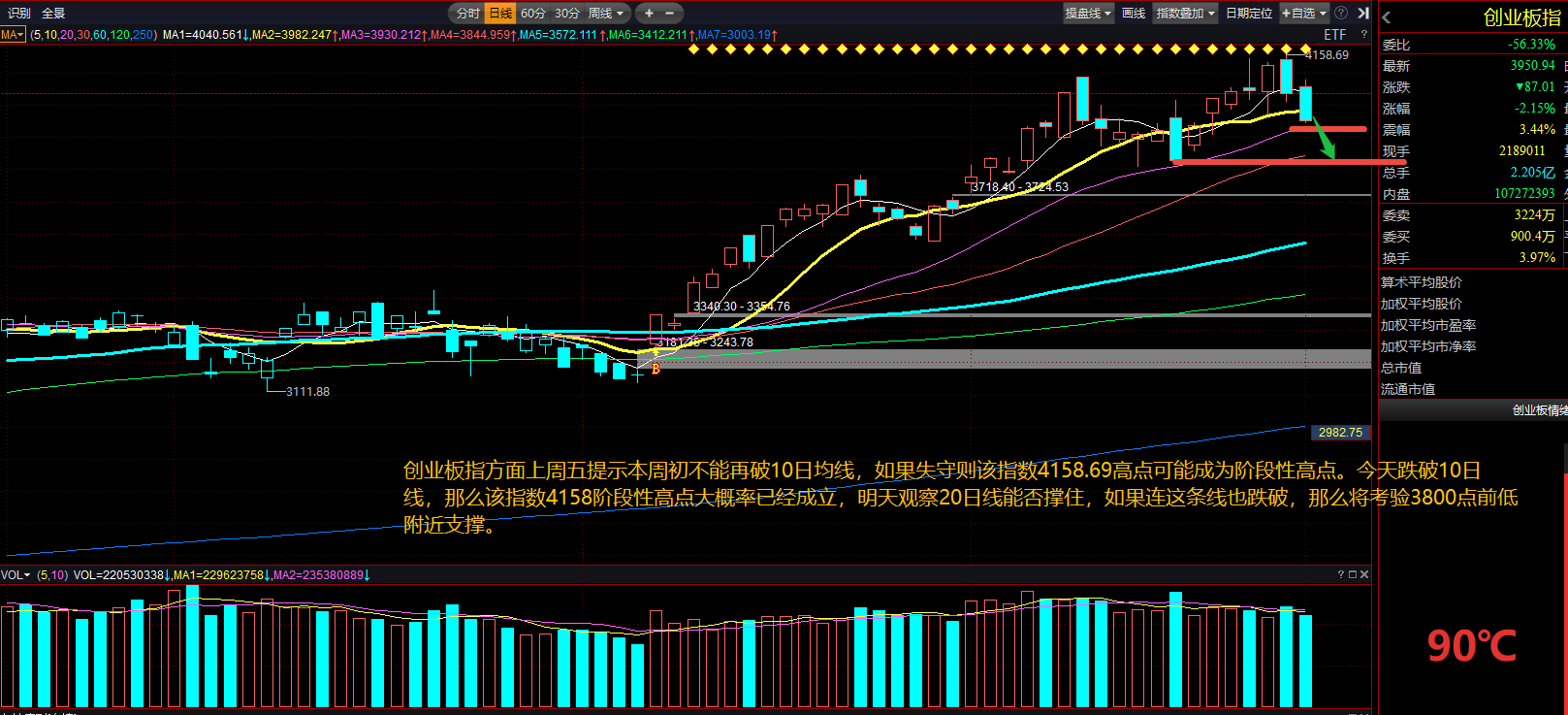This screenshot has height=715, width=1568.
Task: Click the VOL=220530338 volume readout
Action: [122, 575]
